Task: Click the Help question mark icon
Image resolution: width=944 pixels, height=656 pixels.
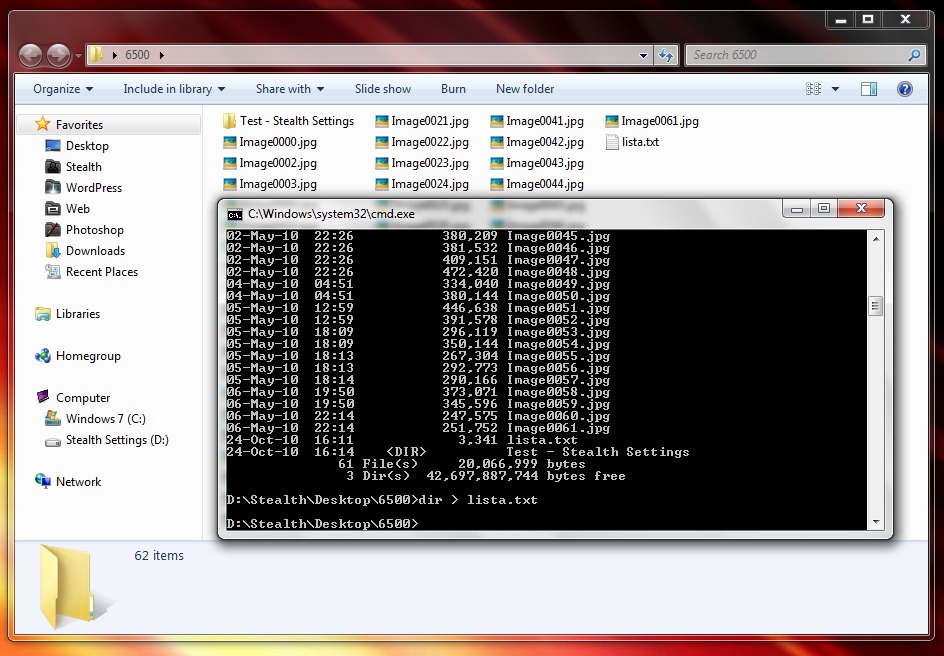Action: [905, 89]
